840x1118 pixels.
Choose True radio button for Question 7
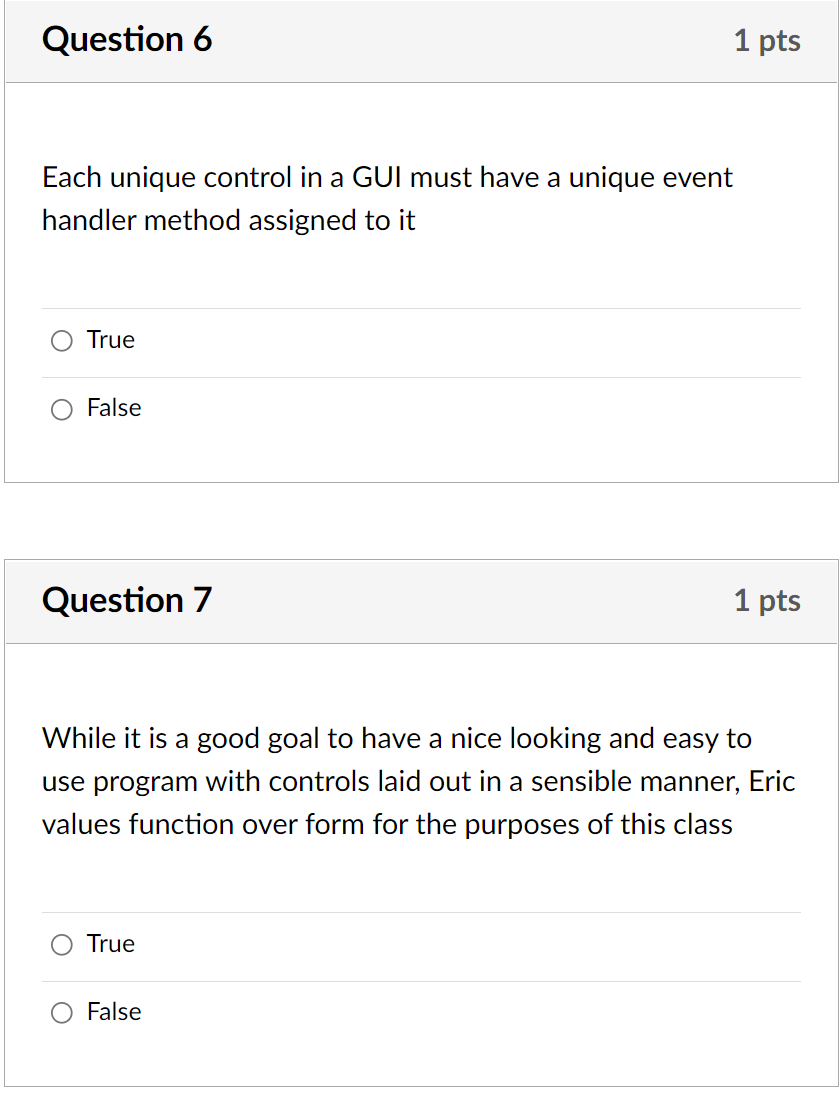click(62, 945)
